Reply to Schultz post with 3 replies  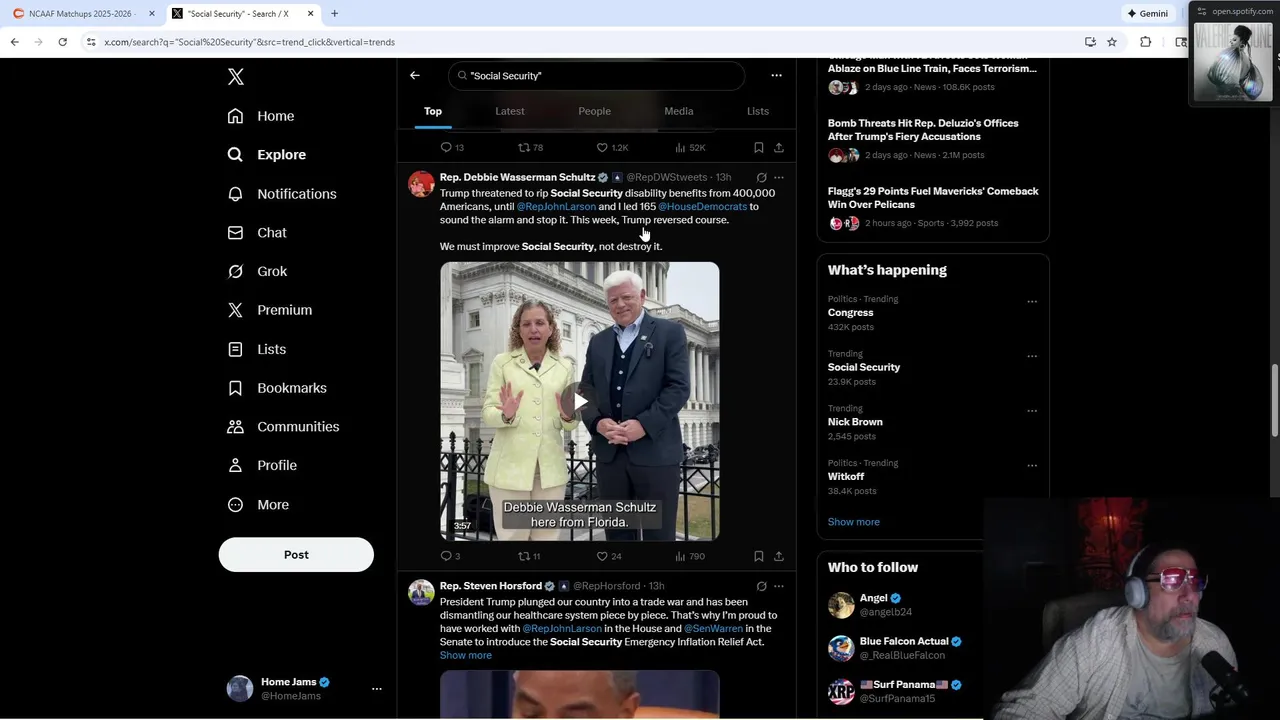[x=450, y=556]
